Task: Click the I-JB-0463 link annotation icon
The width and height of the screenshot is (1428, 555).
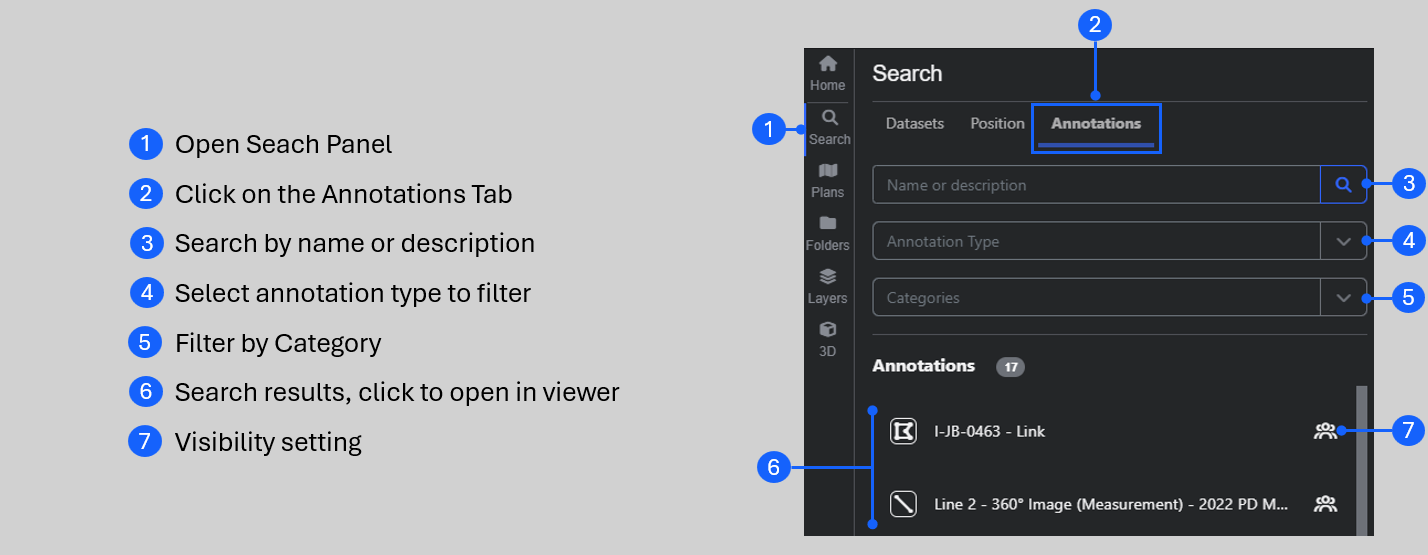Action: click(904, 431)
